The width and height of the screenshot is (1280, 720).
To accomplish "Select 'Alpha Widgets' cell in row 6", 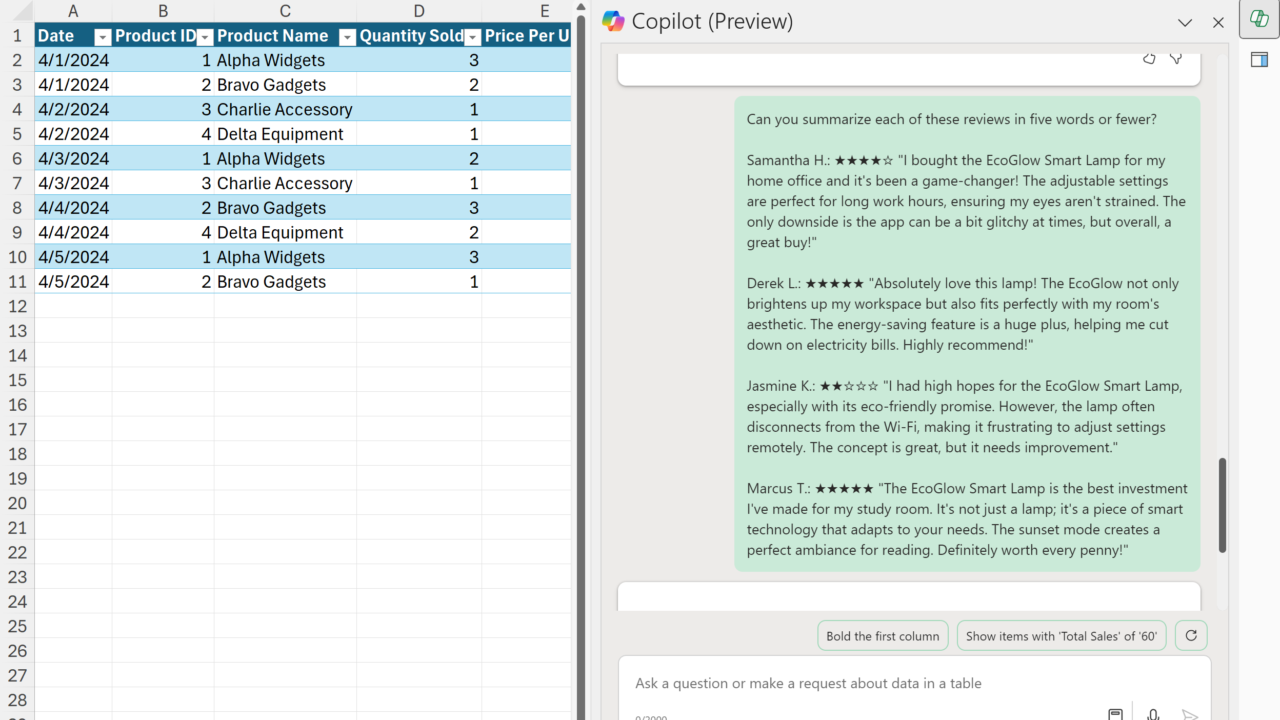I will click(x=285, y=159).
